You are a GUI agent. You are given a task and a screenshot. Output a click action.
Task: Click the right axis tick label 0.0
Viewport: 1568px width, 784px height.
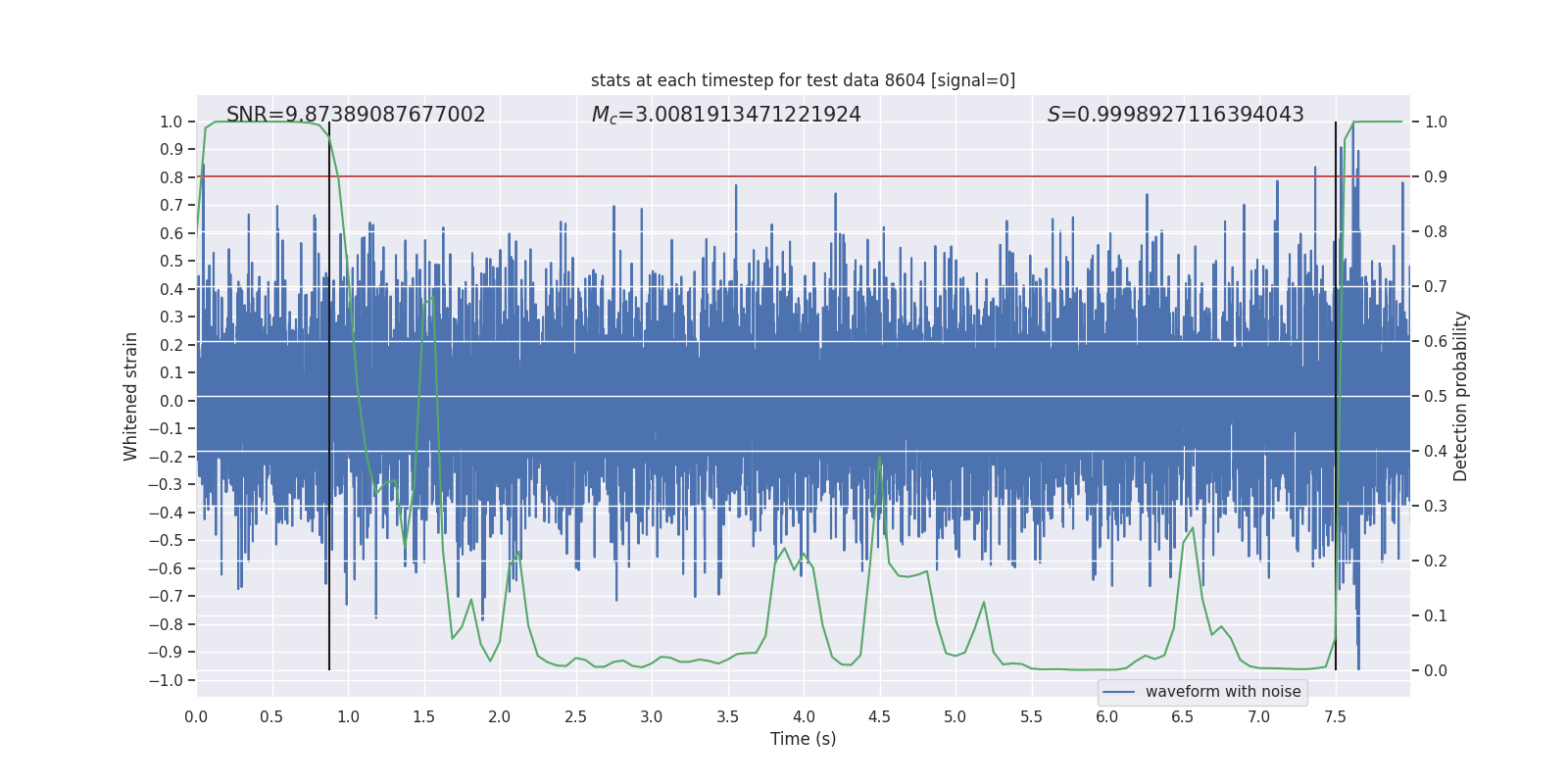click(x=1436, y=671)
